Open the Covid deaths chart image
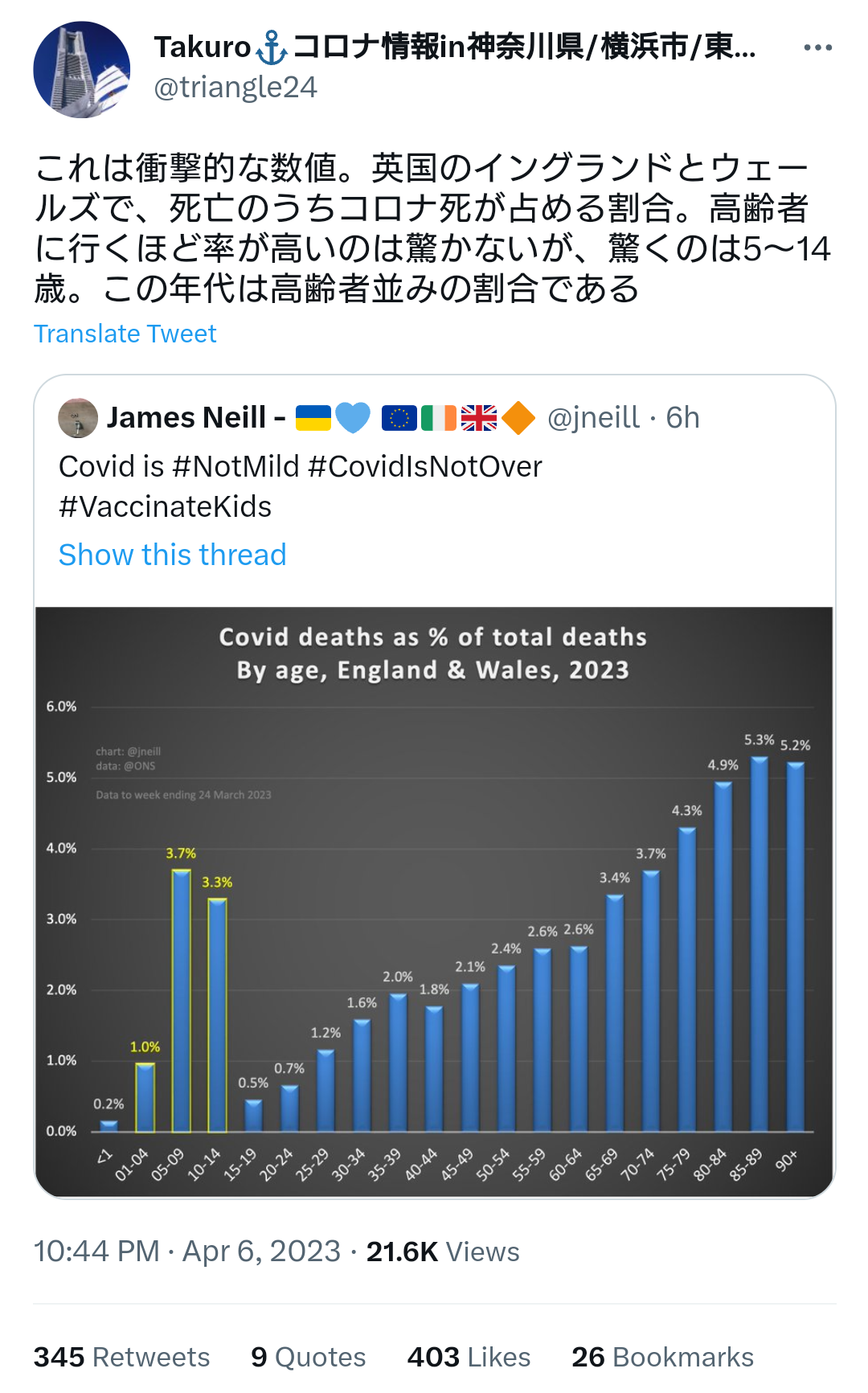This screenshot has height=1393, width=868. [434, 901]
